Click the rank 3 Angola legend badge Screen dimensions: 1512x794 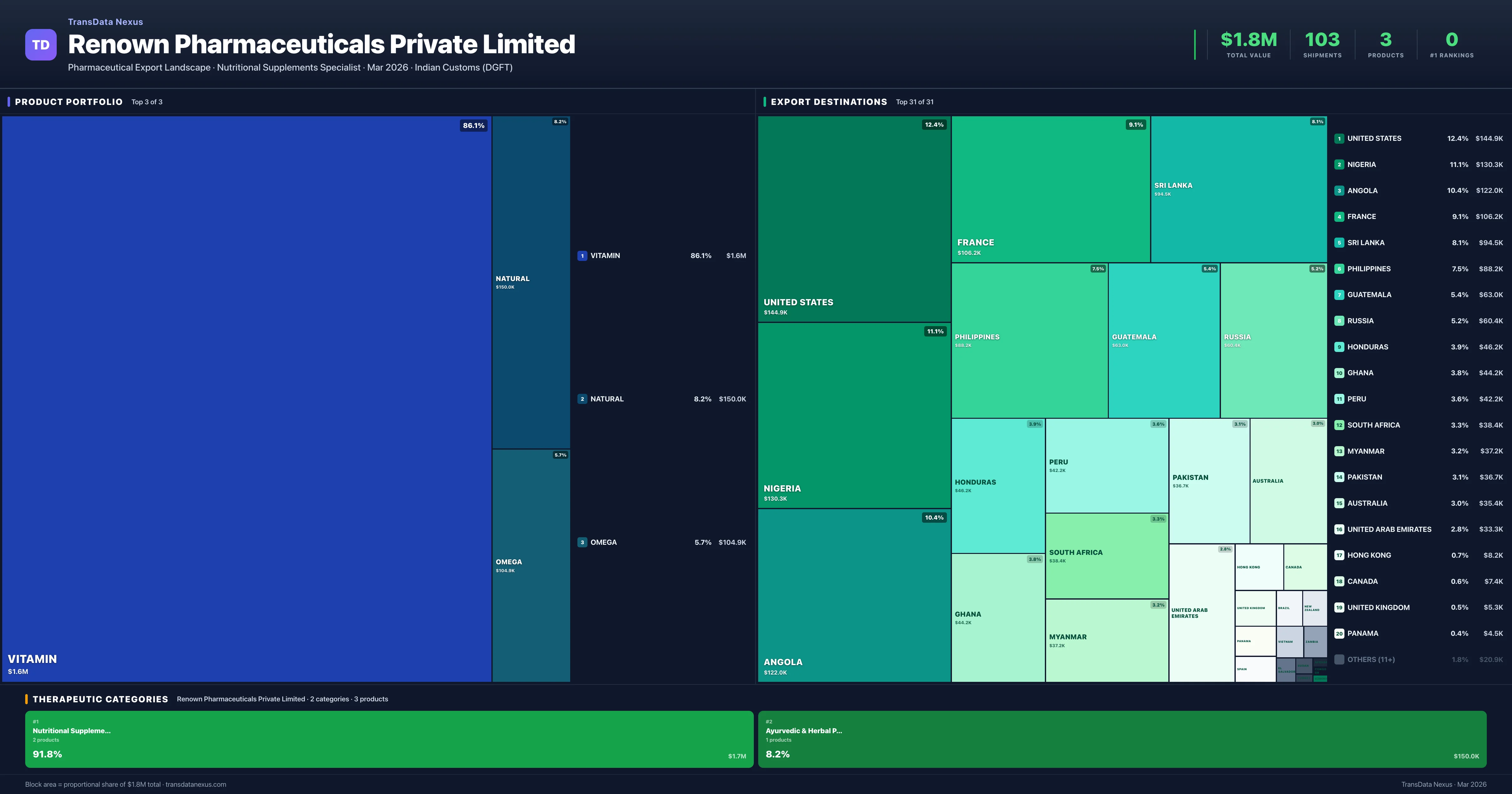1339,191
